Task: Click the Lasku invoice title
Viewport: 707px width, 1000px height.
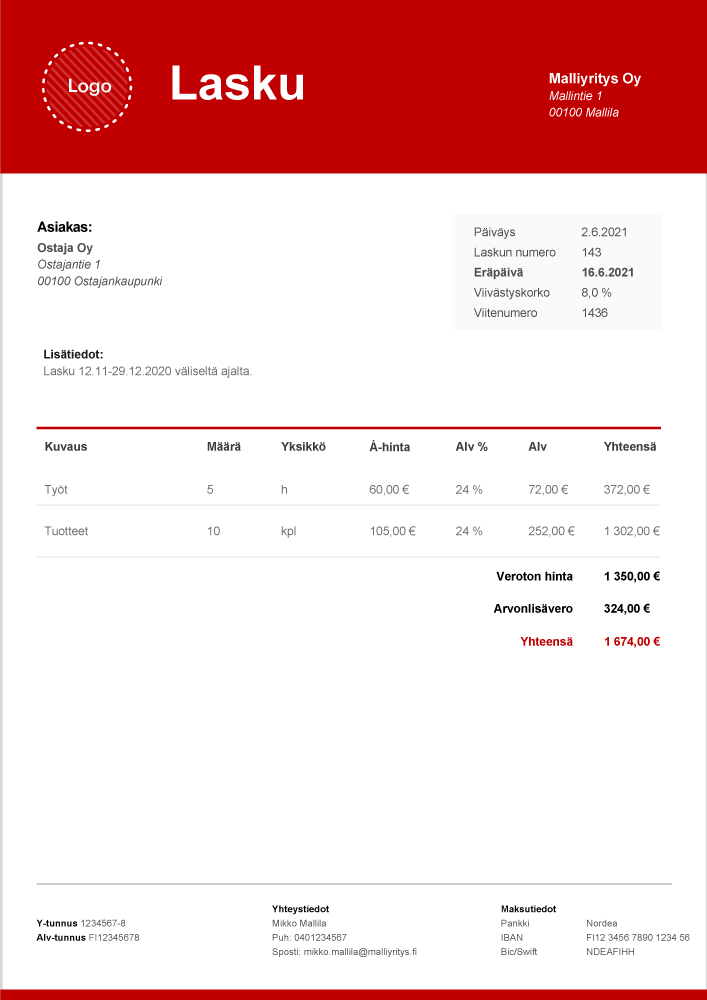Action: (x=237, y=83)
